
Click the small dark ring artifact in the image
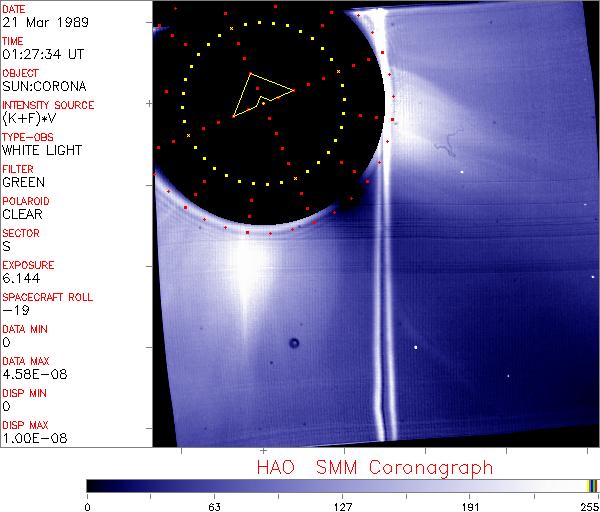coord(294,344)
